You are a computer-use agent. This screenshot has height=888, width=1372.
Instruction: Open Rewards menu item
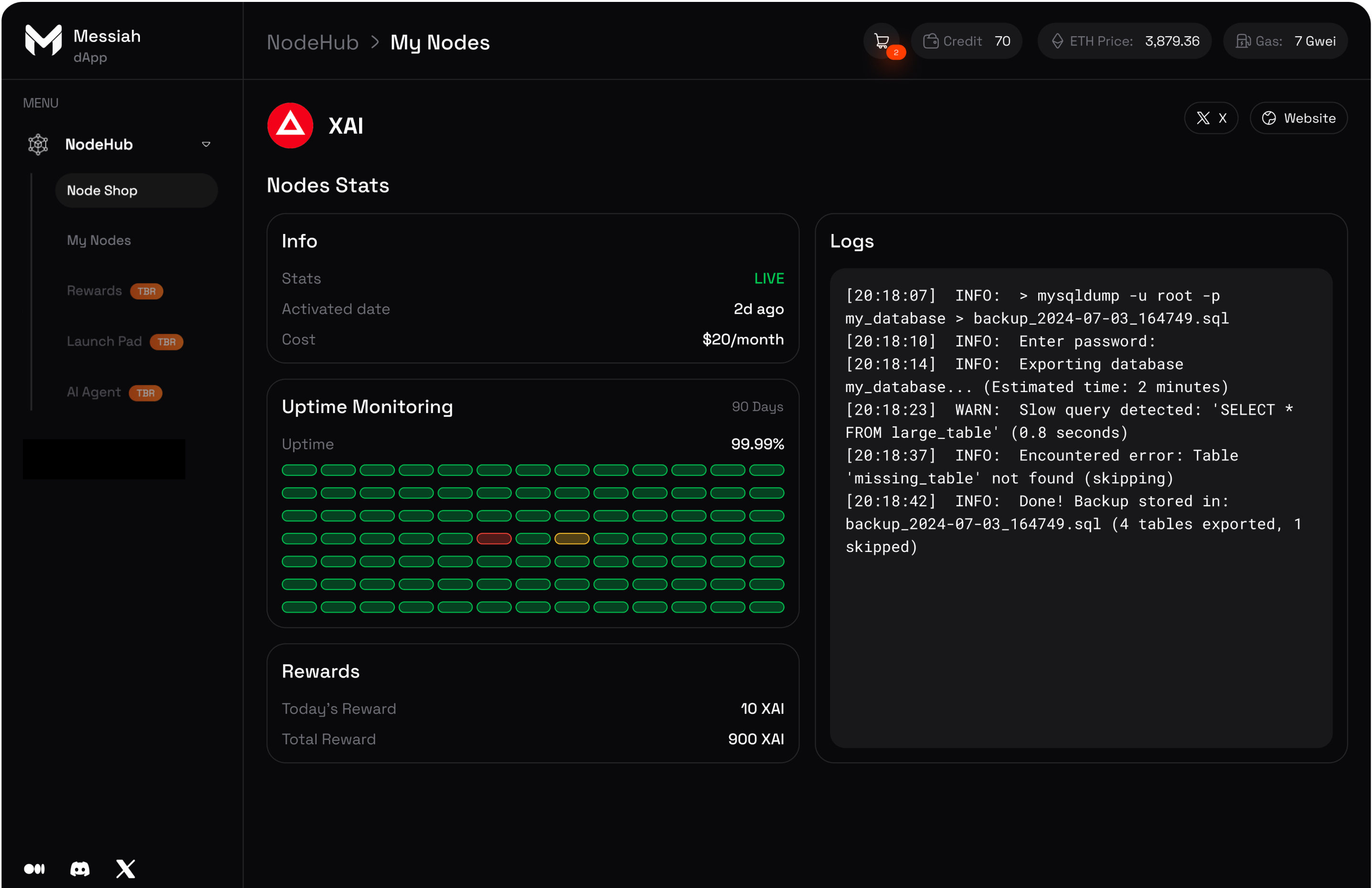[95, 290]
